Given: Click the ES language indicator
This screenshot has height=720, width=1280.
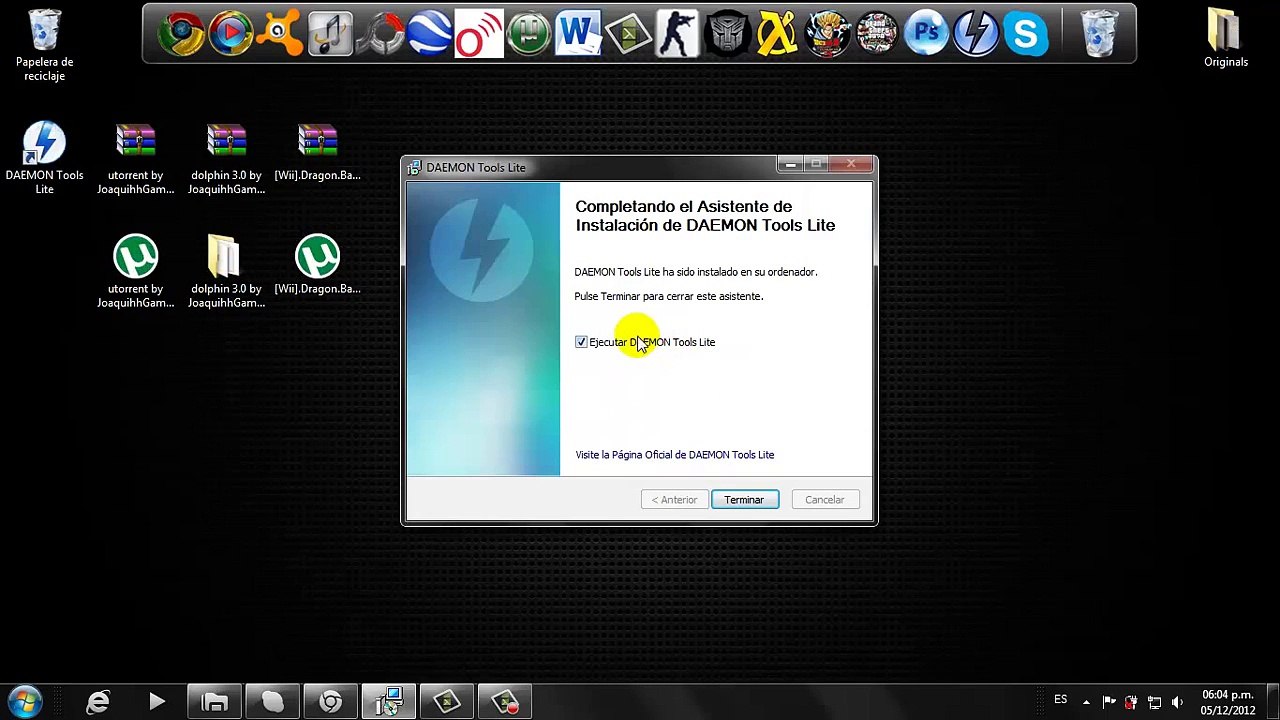Looking at the screenshot, I should [x=1060, y=700].
